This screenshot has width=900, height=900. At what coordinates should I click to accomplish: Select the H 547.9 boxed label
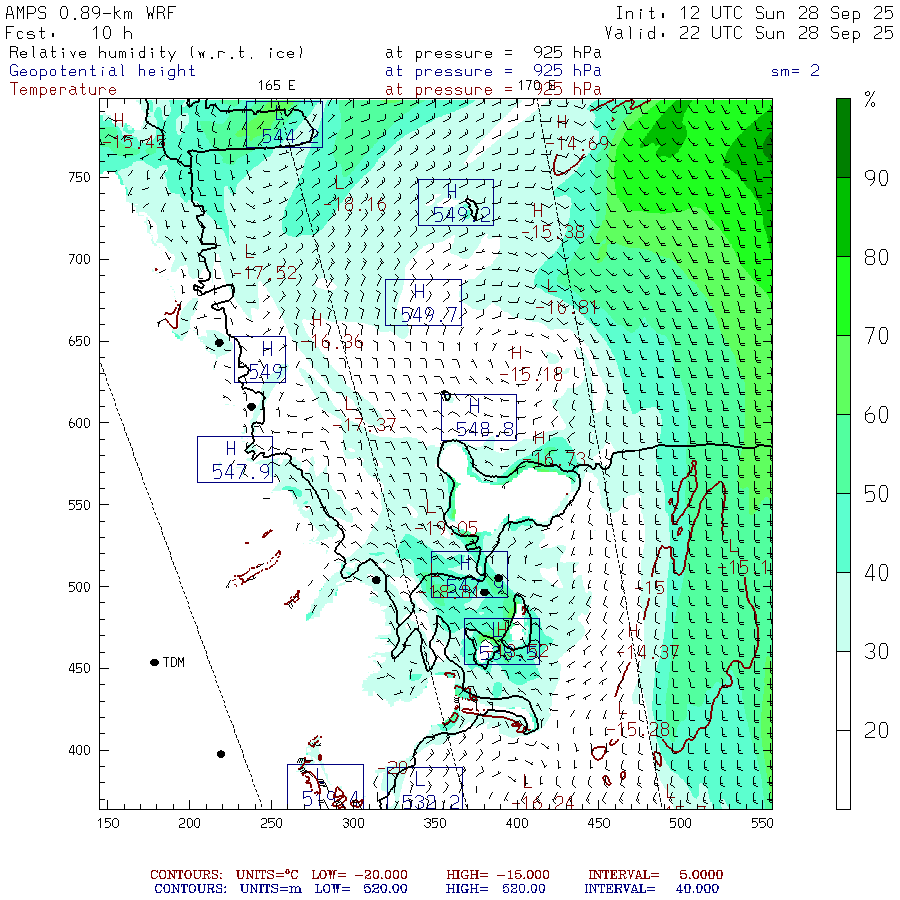pos(235,459)
